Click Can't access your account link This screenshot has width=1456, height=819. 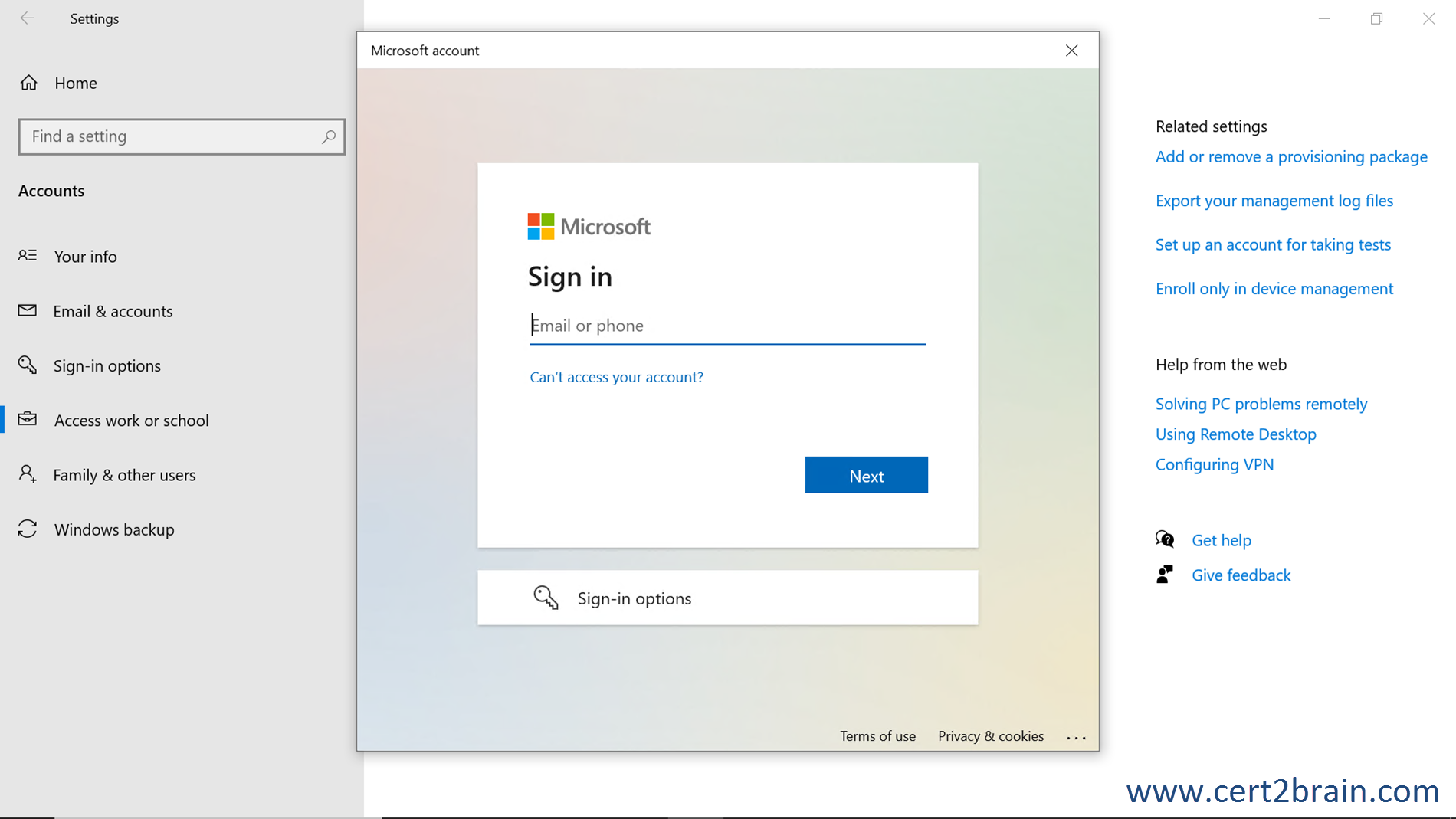(x=616, y=377)
